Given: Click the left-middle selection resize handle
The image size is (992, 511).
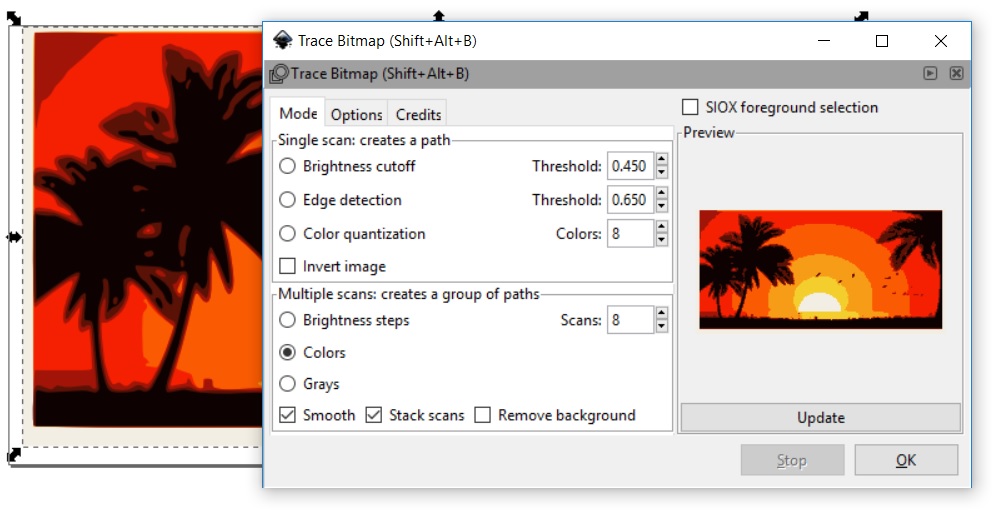Looking at the screenshot, I should 13,237.
